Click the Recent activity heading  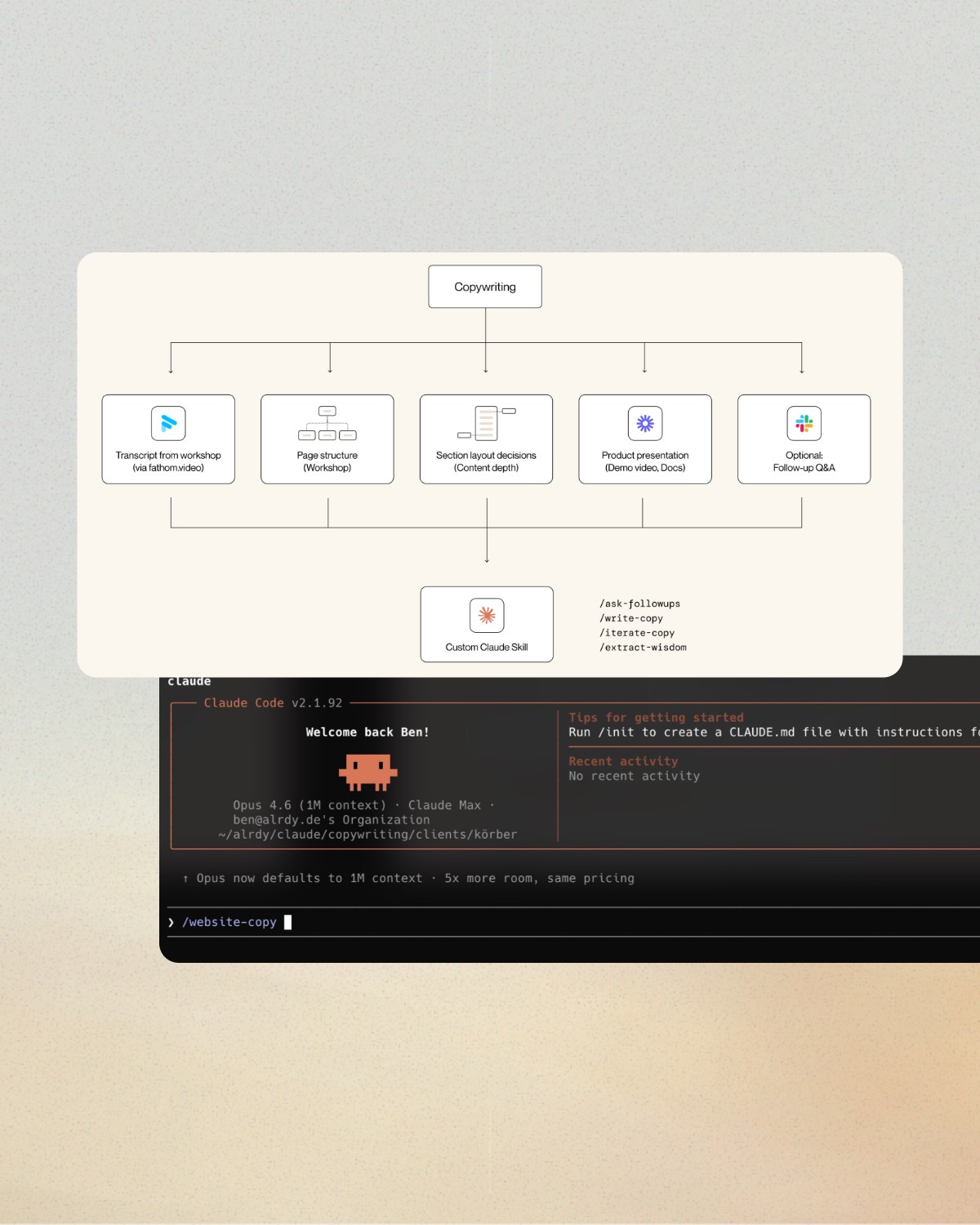coord(623,761)
